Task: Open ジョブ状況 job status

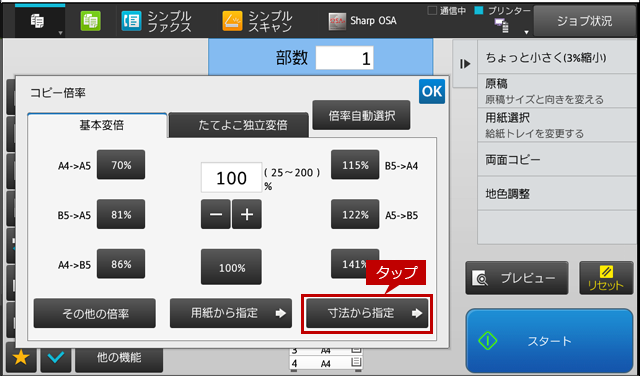Action: (x=584, y=21)
